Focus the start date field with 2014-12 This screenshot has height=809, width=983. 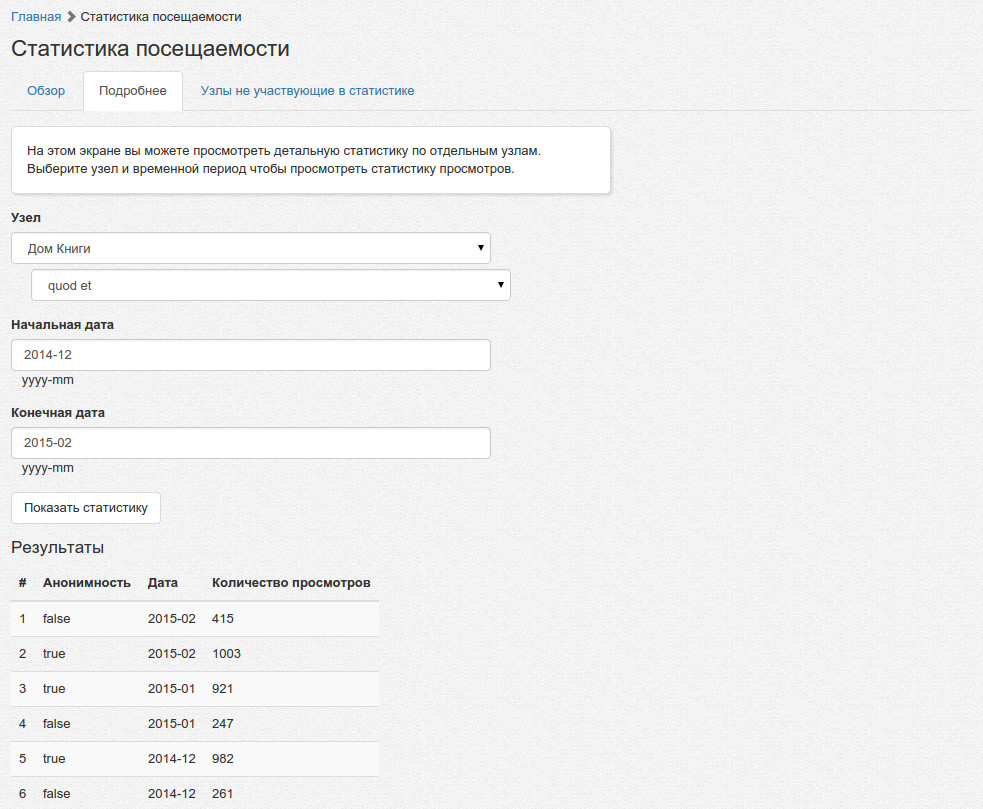[250, 355]
